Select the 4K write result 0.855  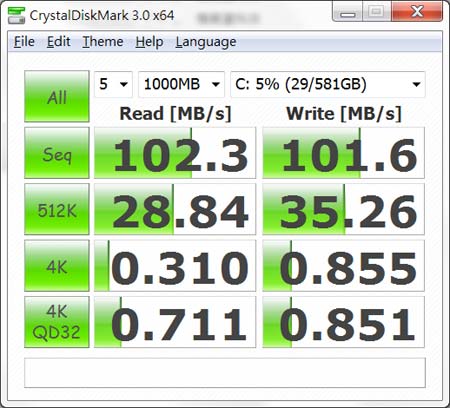343,266
